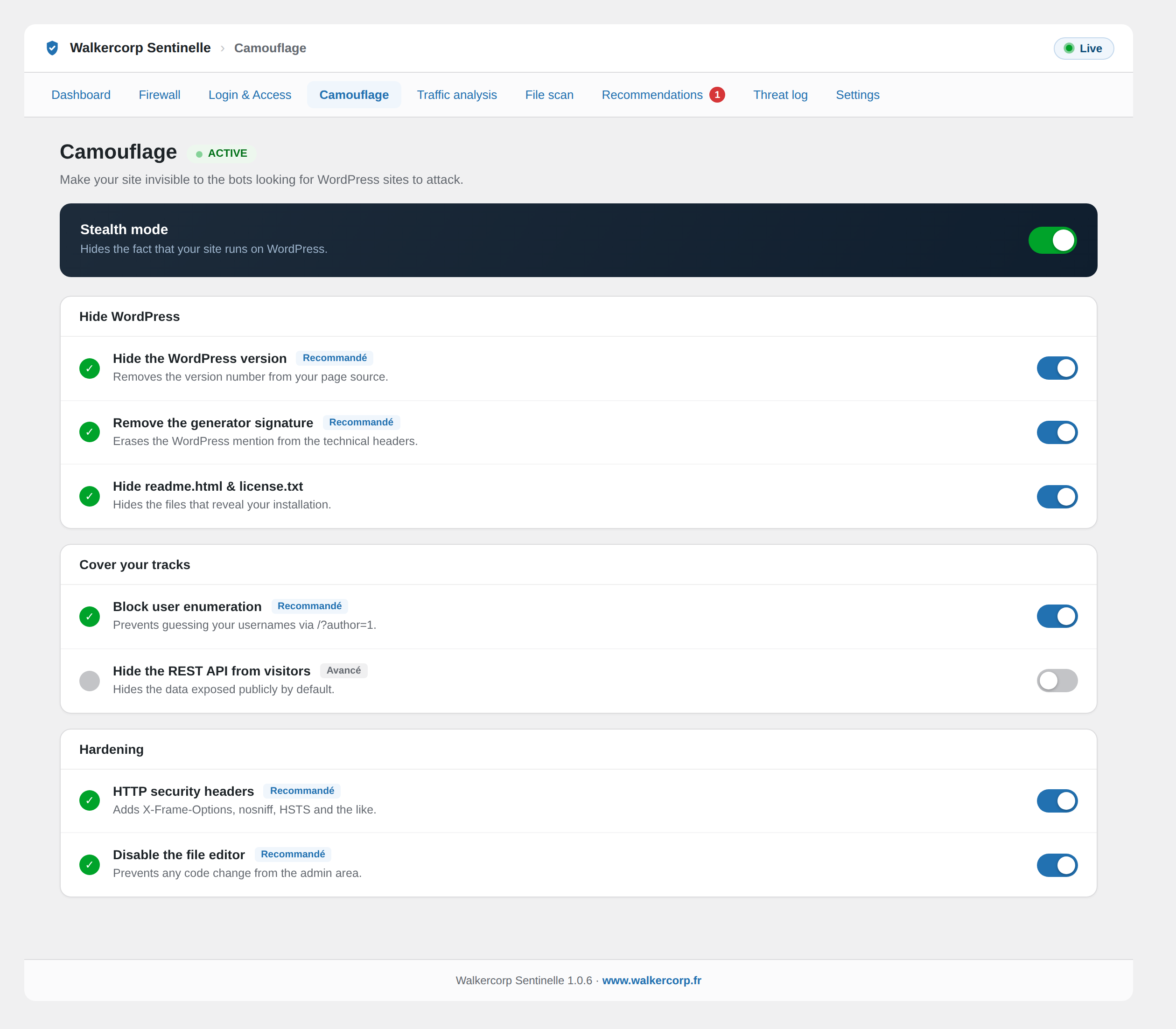Toggle Remove the generator signature switch
This screenshot has width=1176, height=1029.
[1057, 432]
